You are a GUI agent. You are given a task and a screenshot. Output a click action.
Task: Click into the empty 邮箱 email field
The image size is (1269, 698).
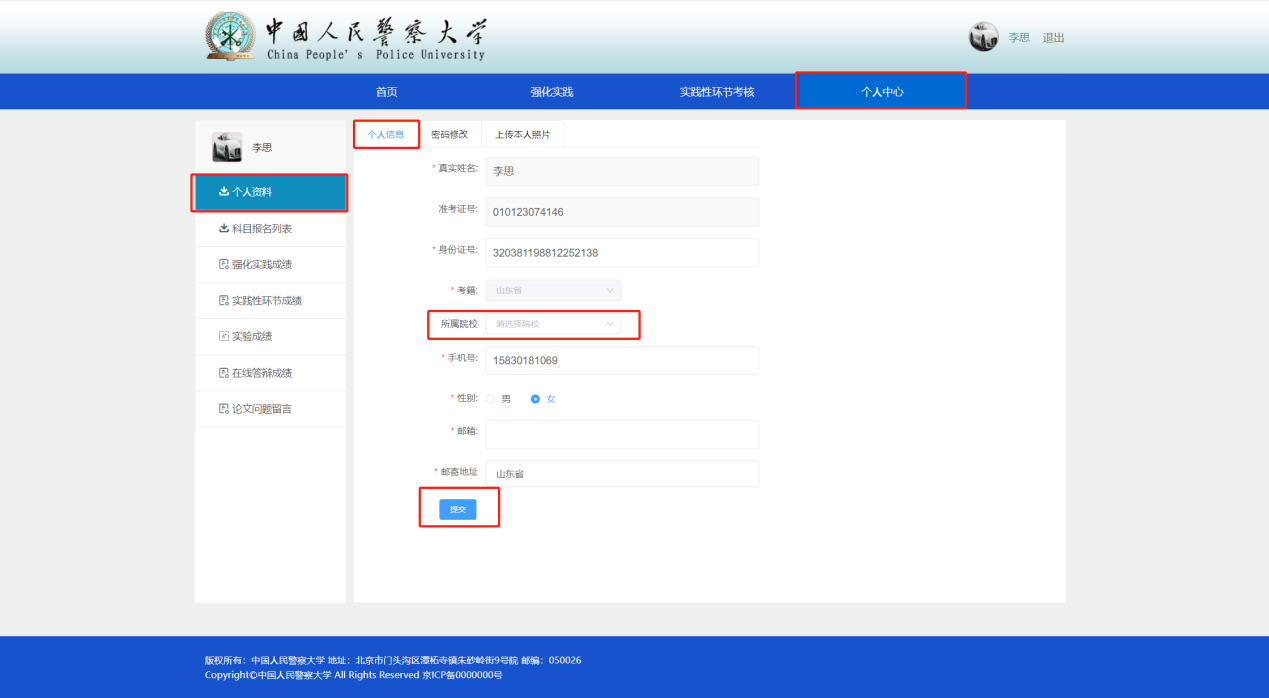pos(621,435)
